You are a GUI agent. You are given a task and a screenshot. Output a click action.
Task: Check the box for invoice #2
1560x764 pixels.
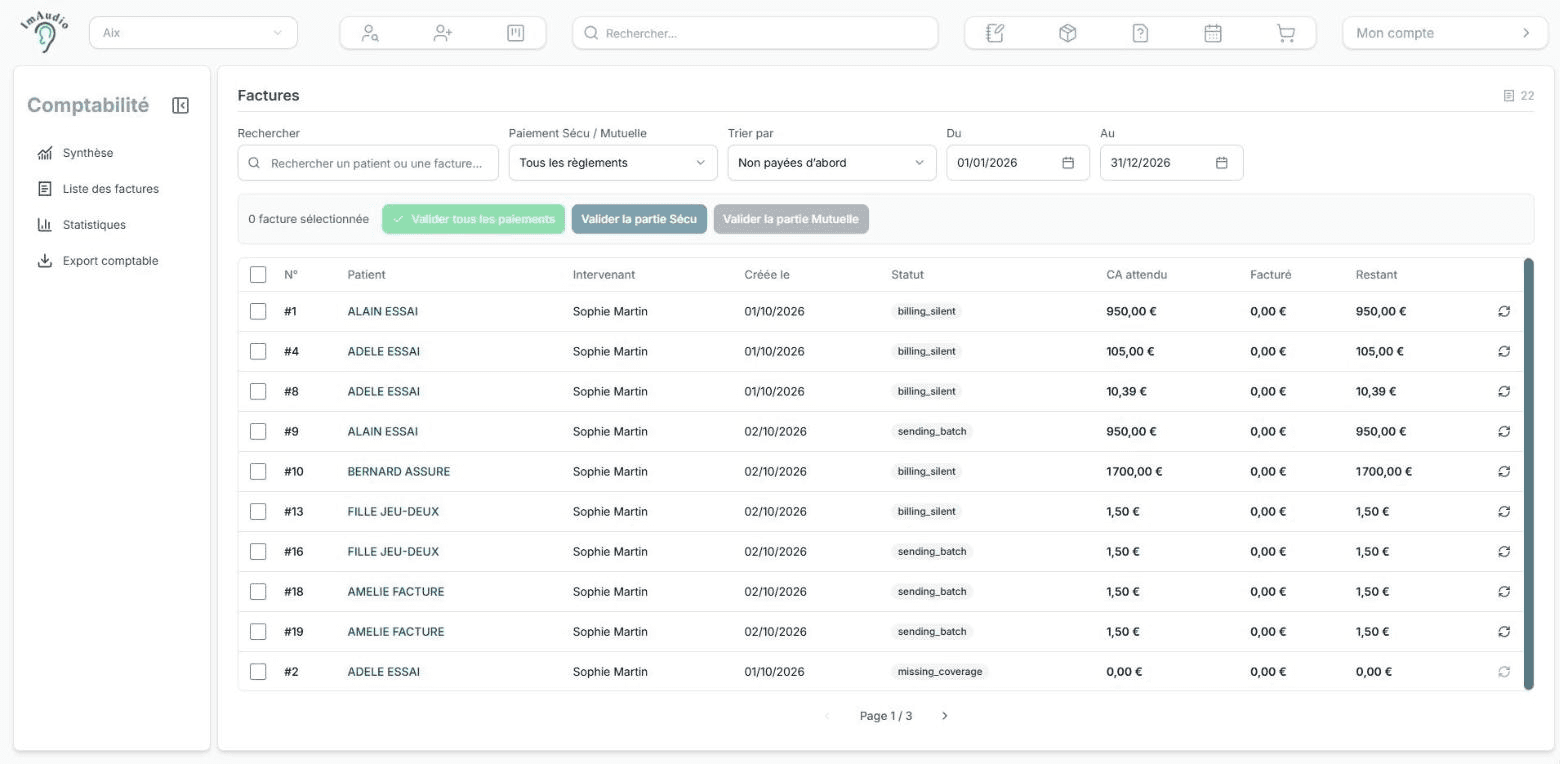coord(258,671)
